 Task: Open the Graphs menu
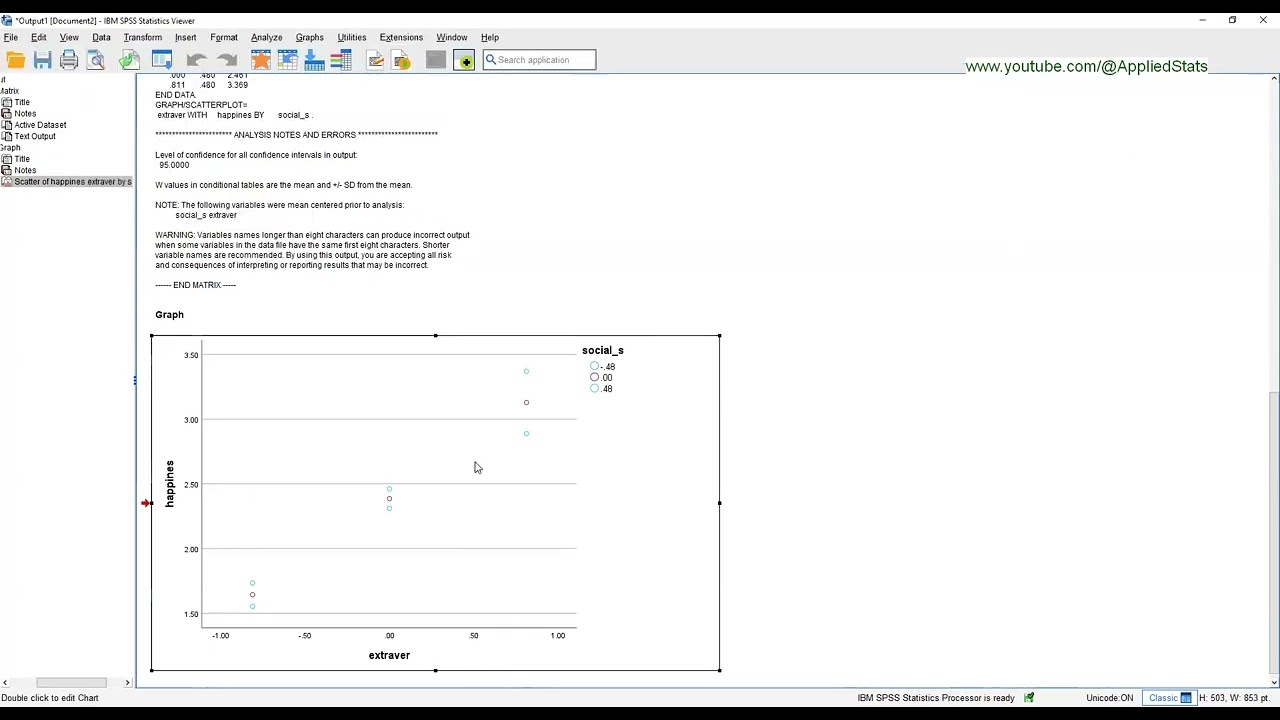310,37
